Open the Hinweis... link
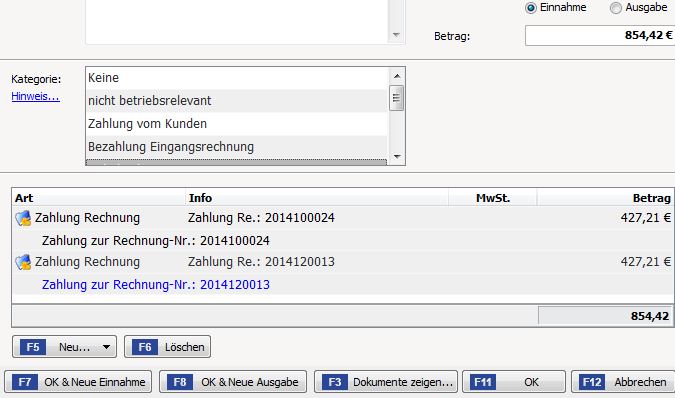 pos(35,96)
